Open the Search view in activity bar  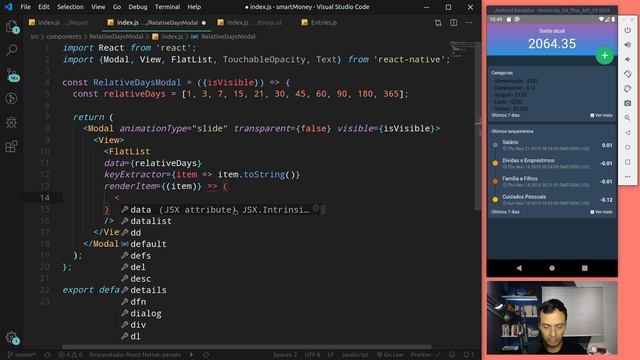click(11, 51)
